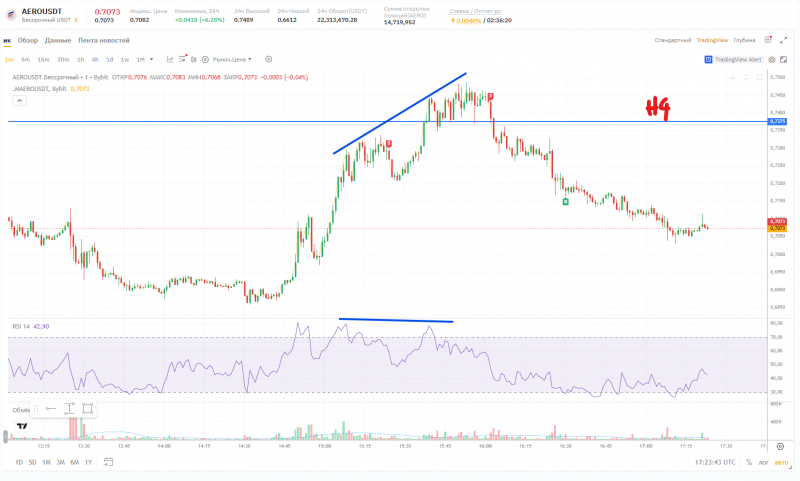Viewport: 800px width, 481px height.
Task: Select the 4h timeframe
Action: pyautogui.click(x=95, y=59)
